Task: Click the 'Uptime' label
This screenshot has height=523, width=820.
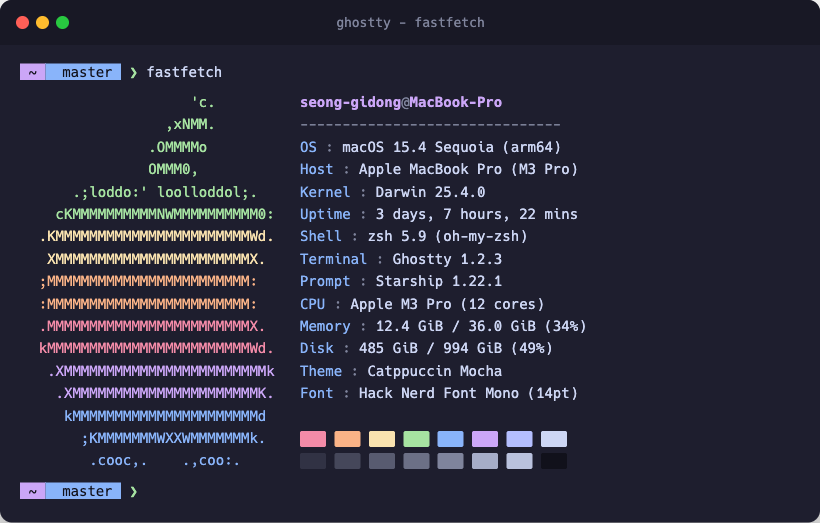Action: (x=325, y=214)
